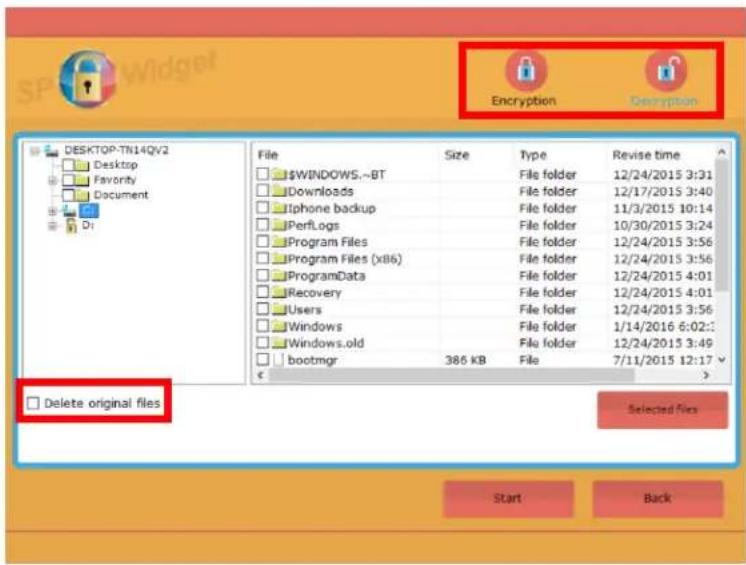Click the padlock globe logo
The height and width of the screenshot is (565, 746).
(x=88, y=79)
